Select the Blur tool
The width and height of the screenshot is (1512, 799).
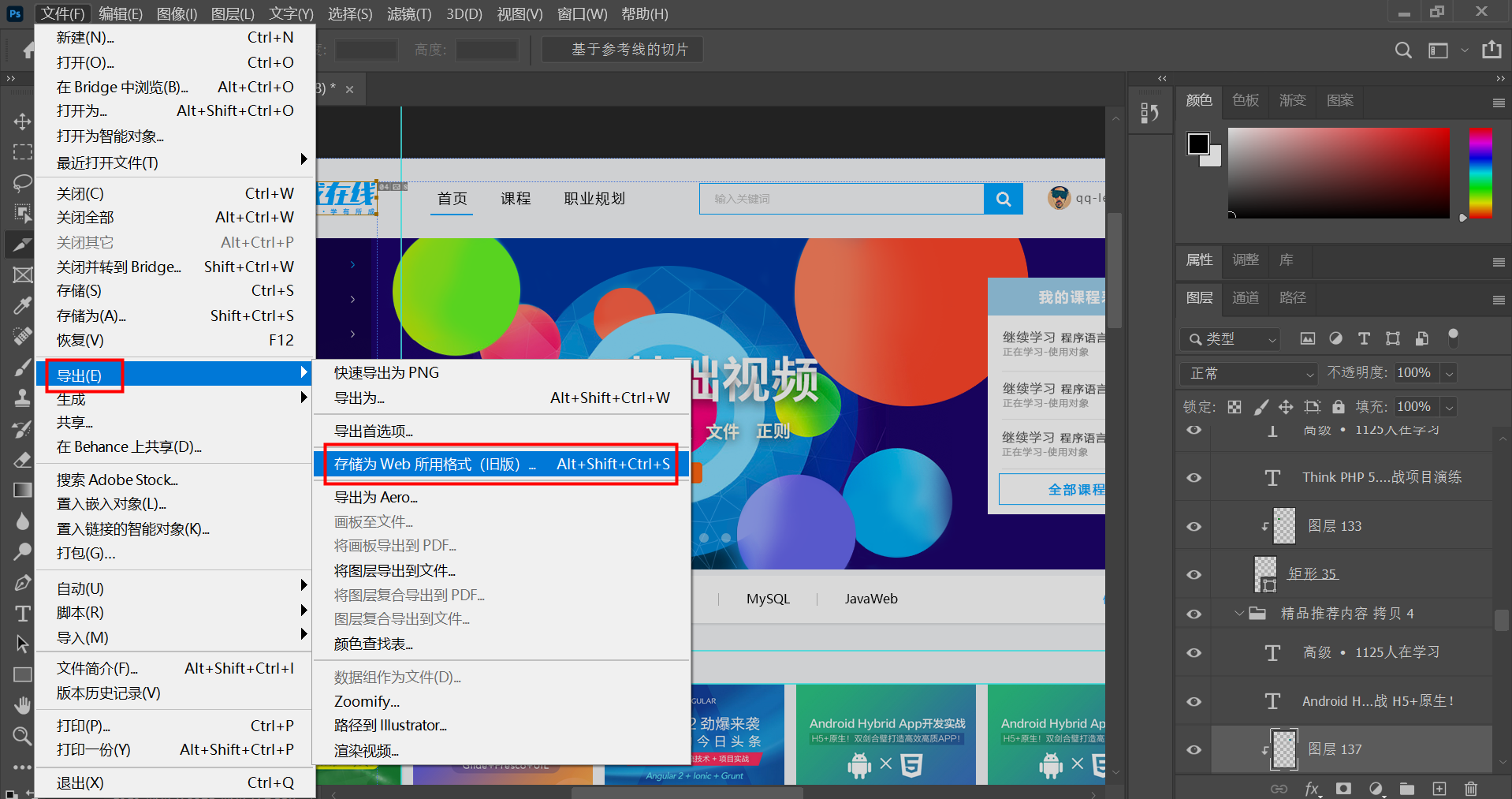22,521
